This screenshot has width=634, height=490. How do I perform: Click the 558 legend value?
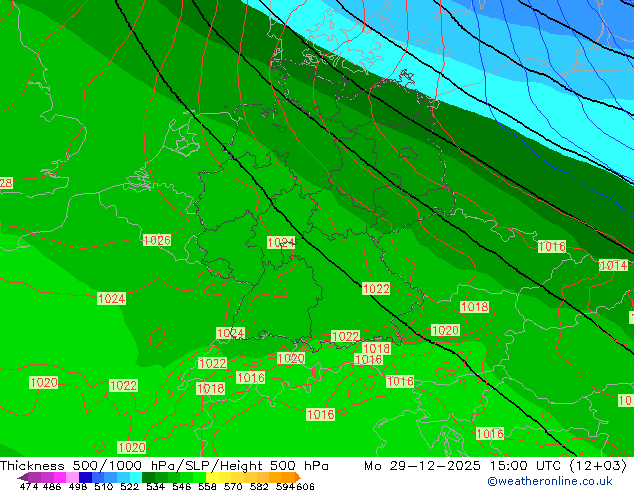(207, 486)
